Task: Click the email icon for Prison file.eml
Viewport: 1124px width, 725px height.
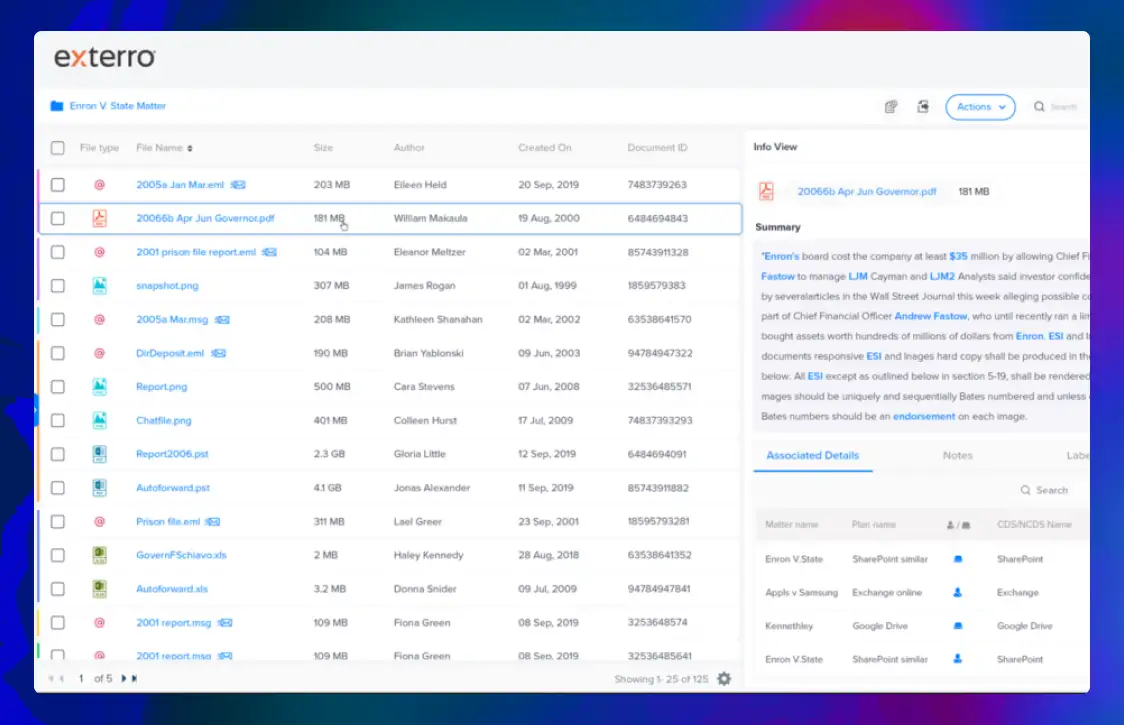Action: pyautogui.click(x=100, y=522)
